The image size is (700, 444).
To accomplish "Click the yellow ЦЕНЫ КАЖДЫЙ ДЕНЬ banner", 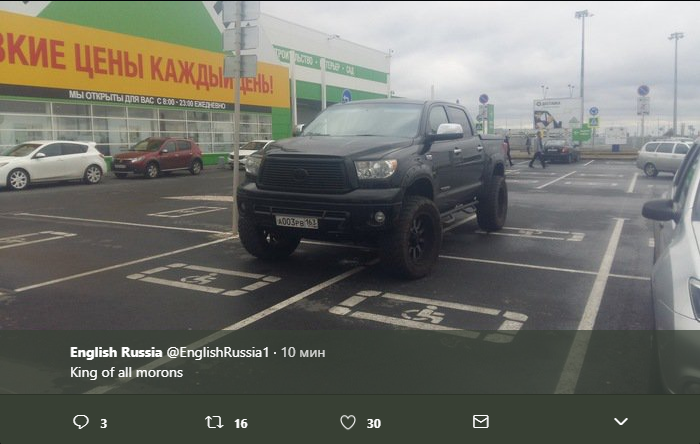I will [138, 62].
